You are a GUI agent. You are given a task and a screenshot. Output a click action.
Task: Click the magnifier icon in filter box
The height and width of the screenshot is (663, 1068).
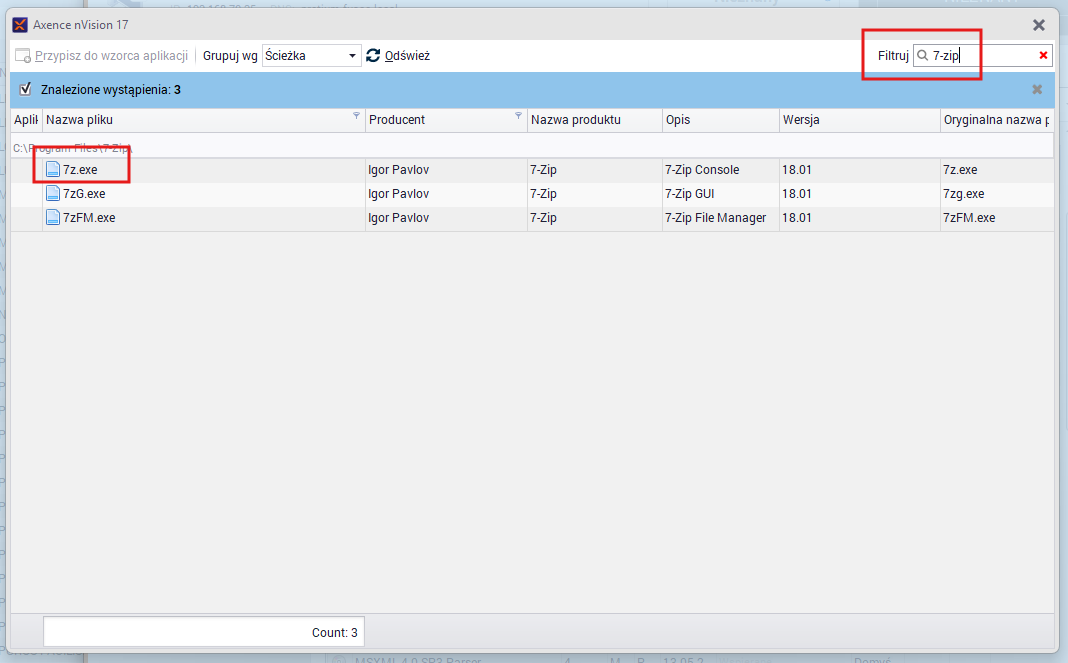coord(923,56)
